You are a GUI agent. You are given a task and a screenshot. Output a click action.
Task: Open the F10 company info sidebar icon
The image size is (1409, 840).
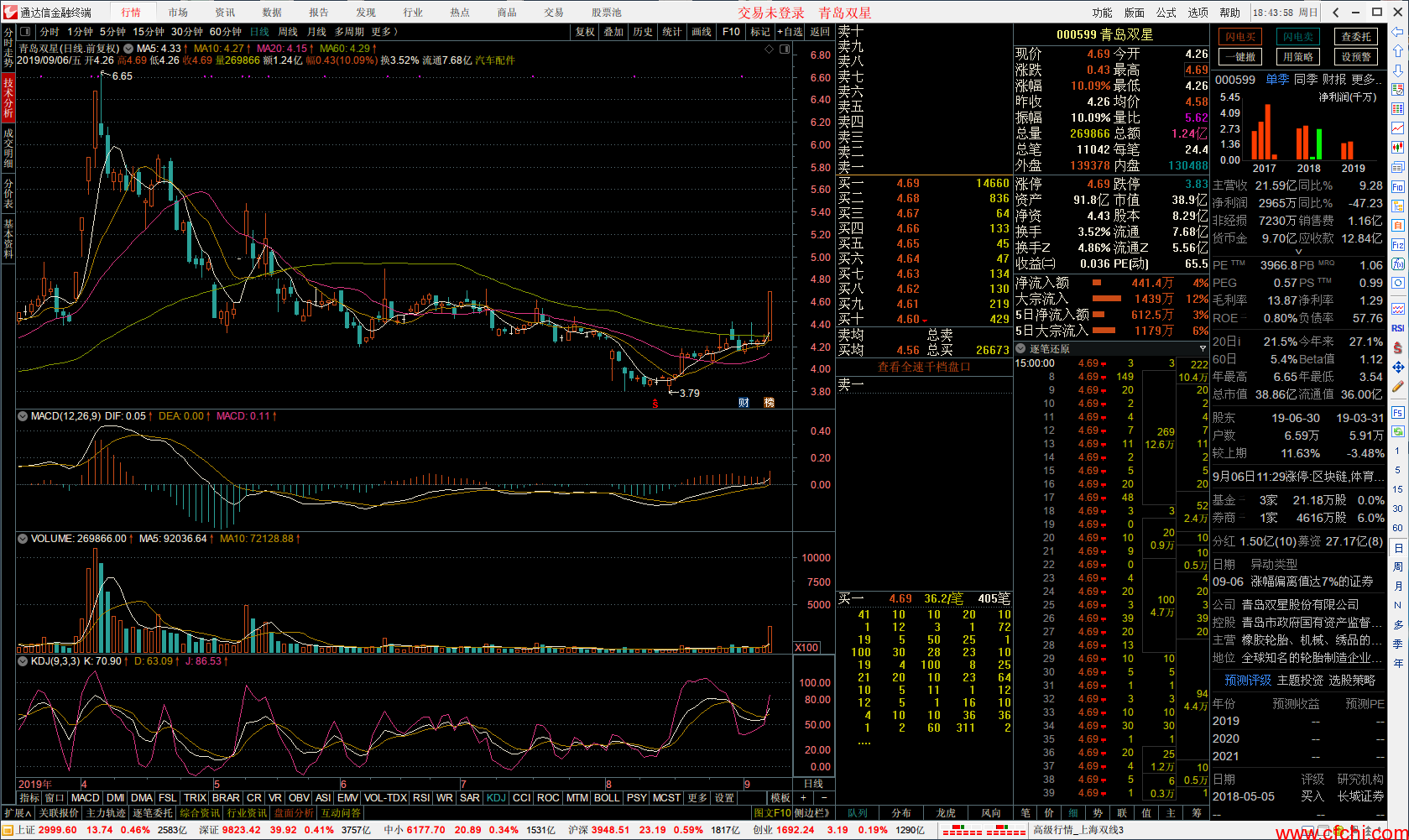(1397, 186)
